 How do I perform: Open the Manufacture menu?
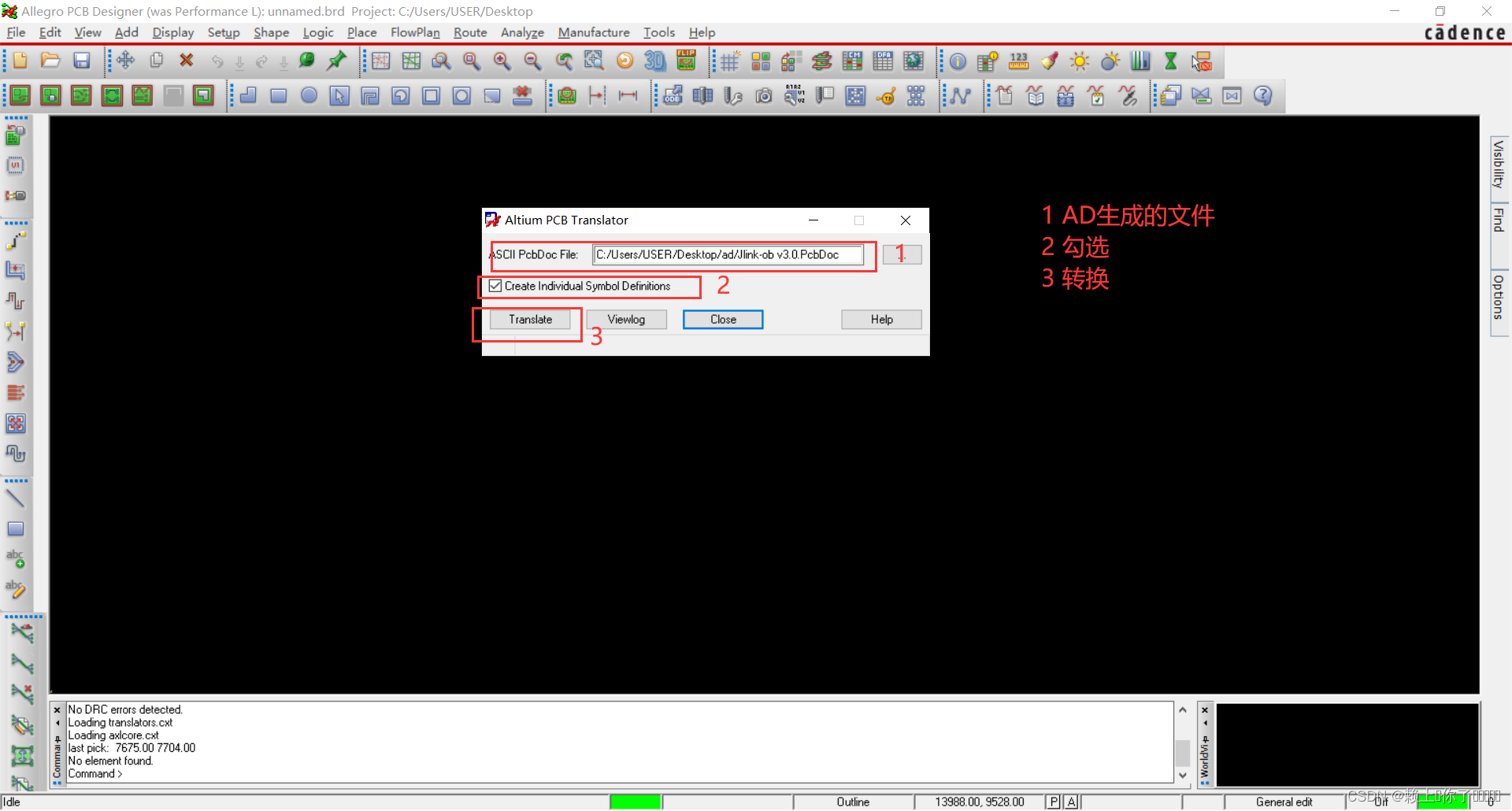coord(594,32)
